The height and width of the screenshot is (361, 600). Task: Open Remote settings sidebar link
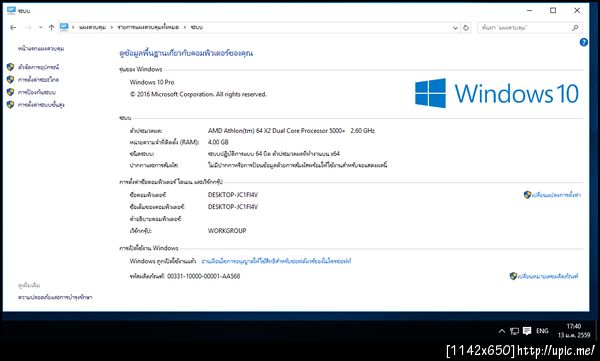38,80
